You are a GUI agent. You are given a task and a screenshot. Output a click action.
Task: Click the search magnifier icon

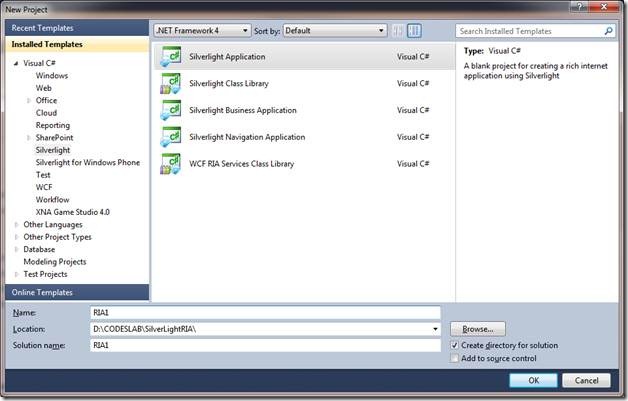(608, 31)
